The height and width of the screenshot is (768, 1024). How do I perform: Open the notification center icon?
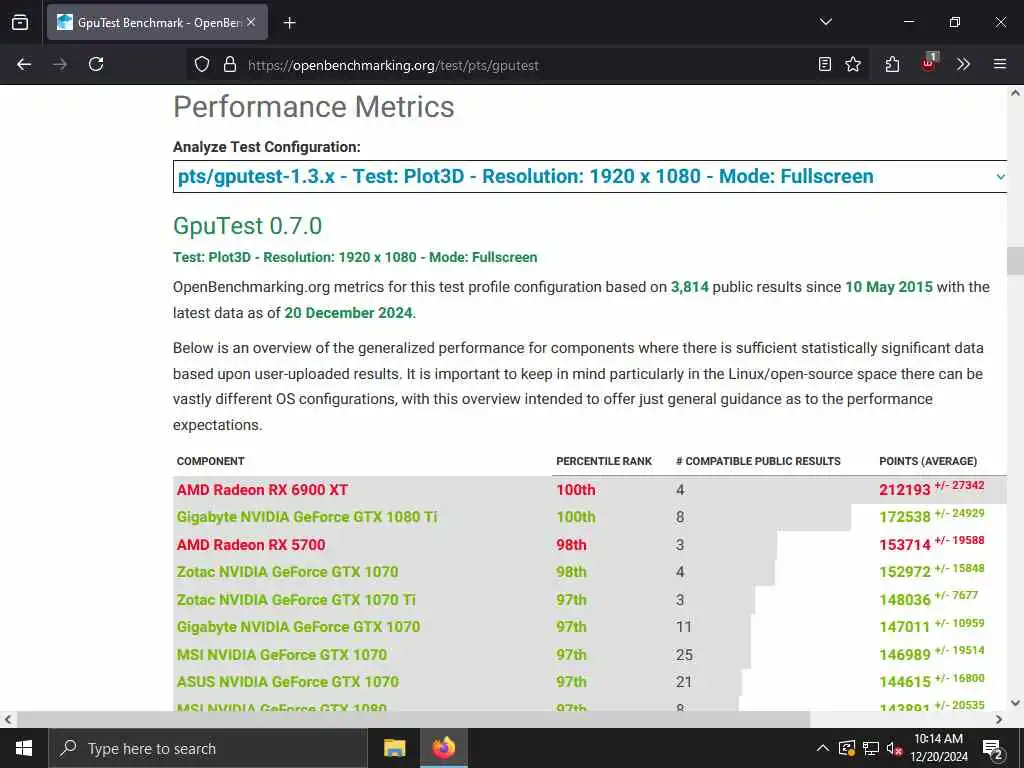click(x=993, y=749)
